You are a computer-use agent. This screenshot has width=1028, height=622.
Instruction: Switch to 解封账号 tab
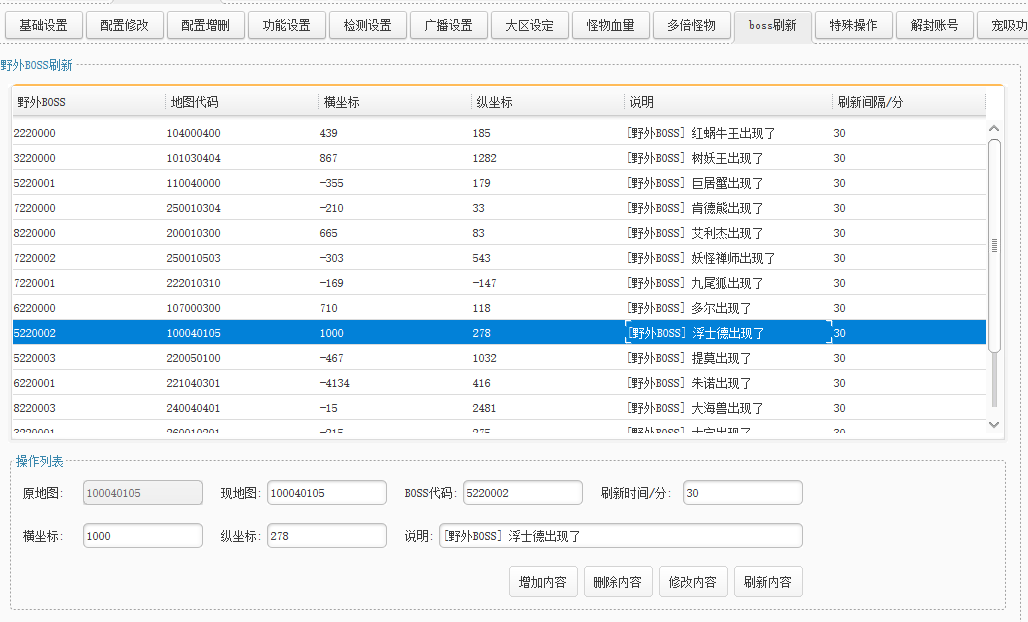[934, 26]
